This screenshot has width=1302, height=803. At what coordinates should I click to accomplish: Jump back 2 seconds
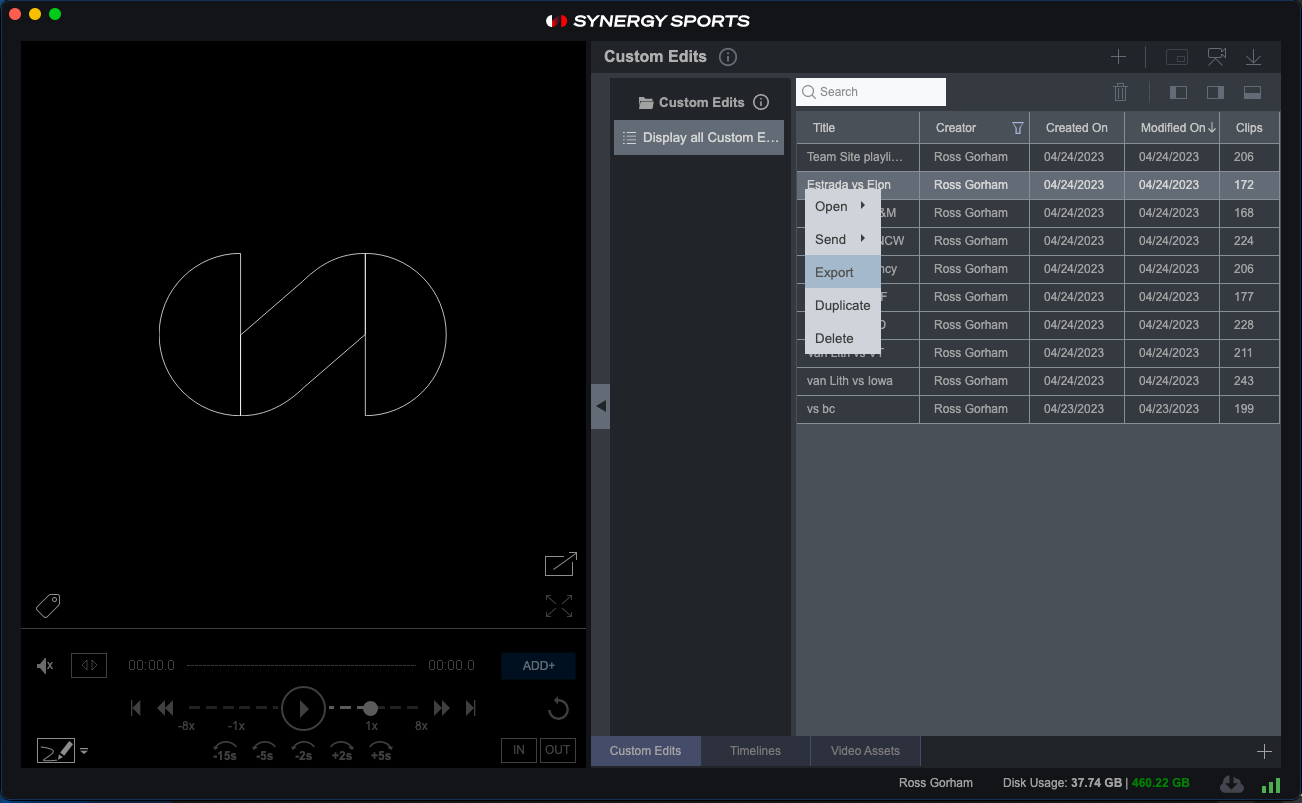pos(303,751)
